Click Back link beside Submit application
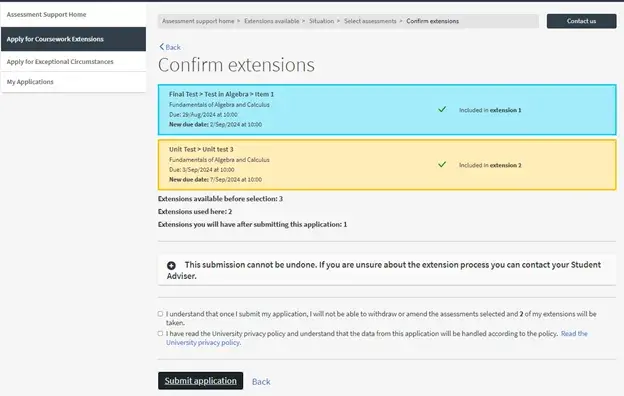Viewport: 624px width, 396px height. point(261,382)
